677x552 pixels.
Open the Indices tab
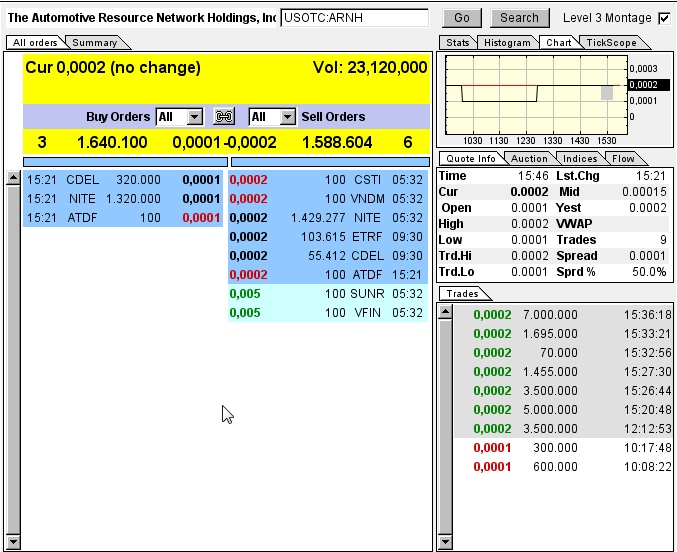pos(580,159)
